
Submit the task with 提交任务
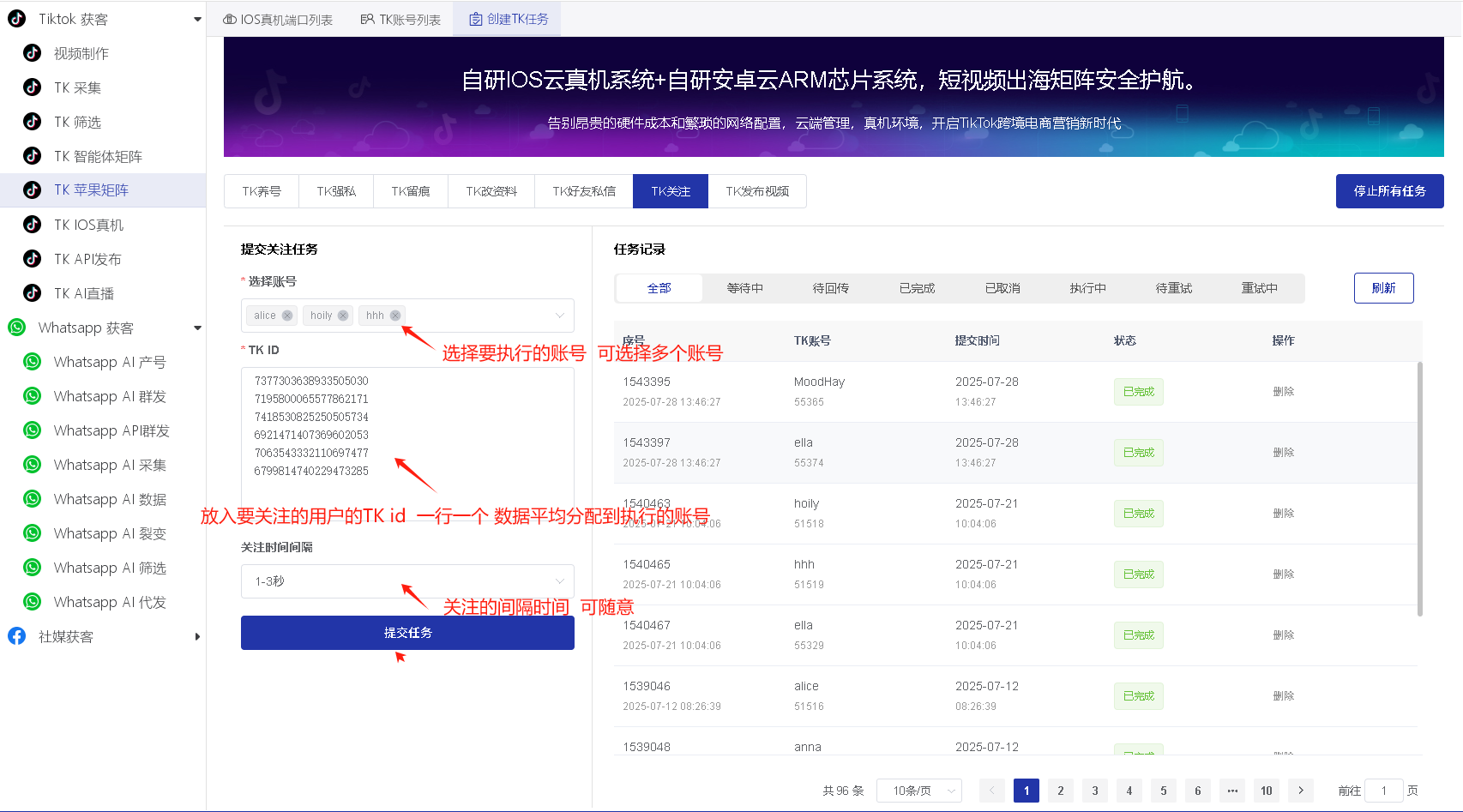pyautogui.click(x=407, y=633)
